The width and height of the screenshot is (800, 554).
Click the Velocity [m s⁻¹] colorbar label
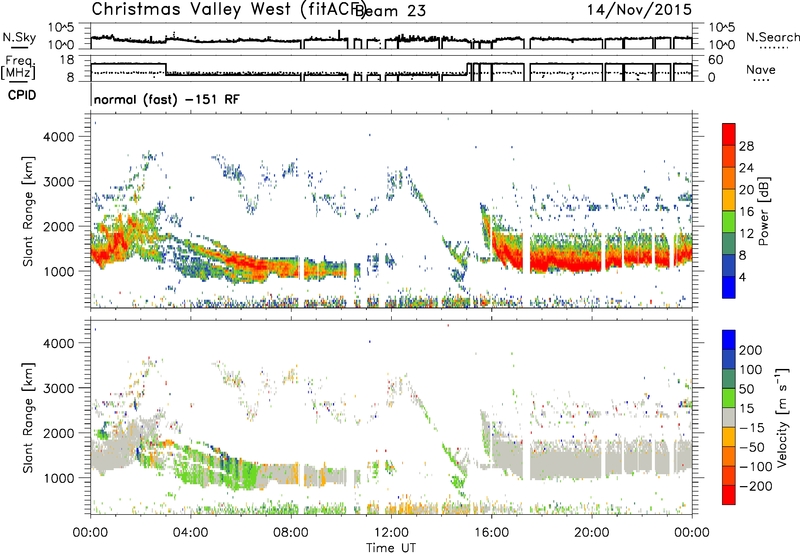tap(782, 417)
